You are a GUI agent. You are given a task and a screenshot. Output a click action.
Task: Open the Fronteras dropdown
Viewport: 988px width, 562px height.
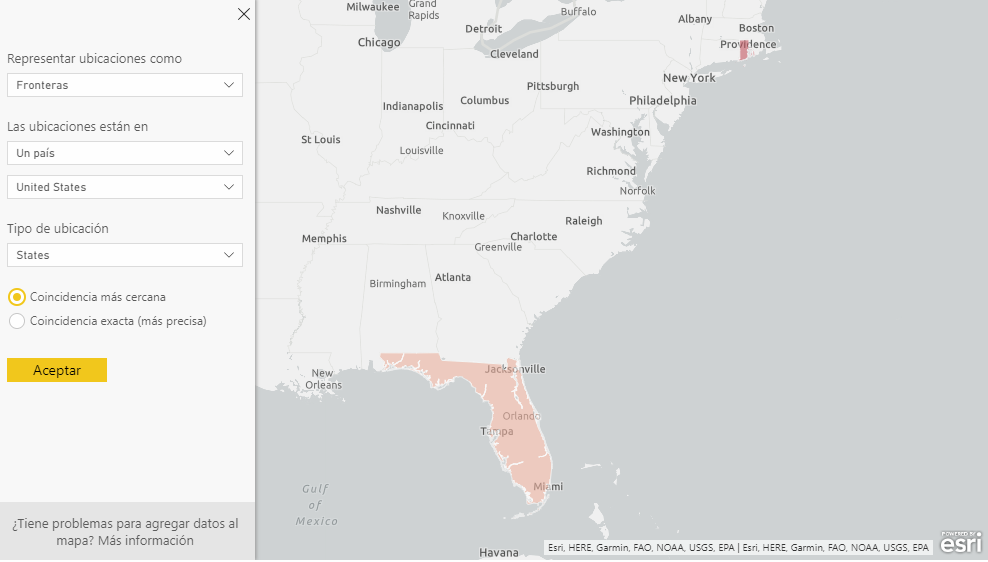(125, 85)
